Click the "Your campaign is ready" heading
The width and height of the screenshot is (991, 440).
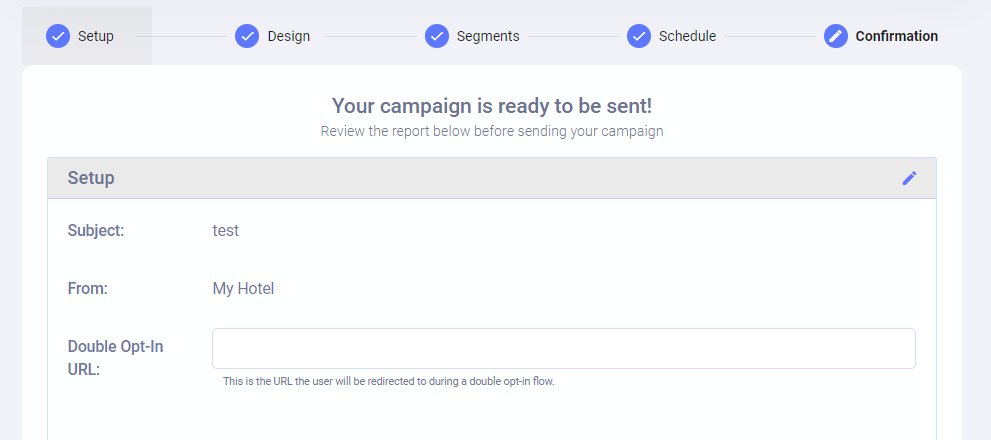(x=492, y=106)
